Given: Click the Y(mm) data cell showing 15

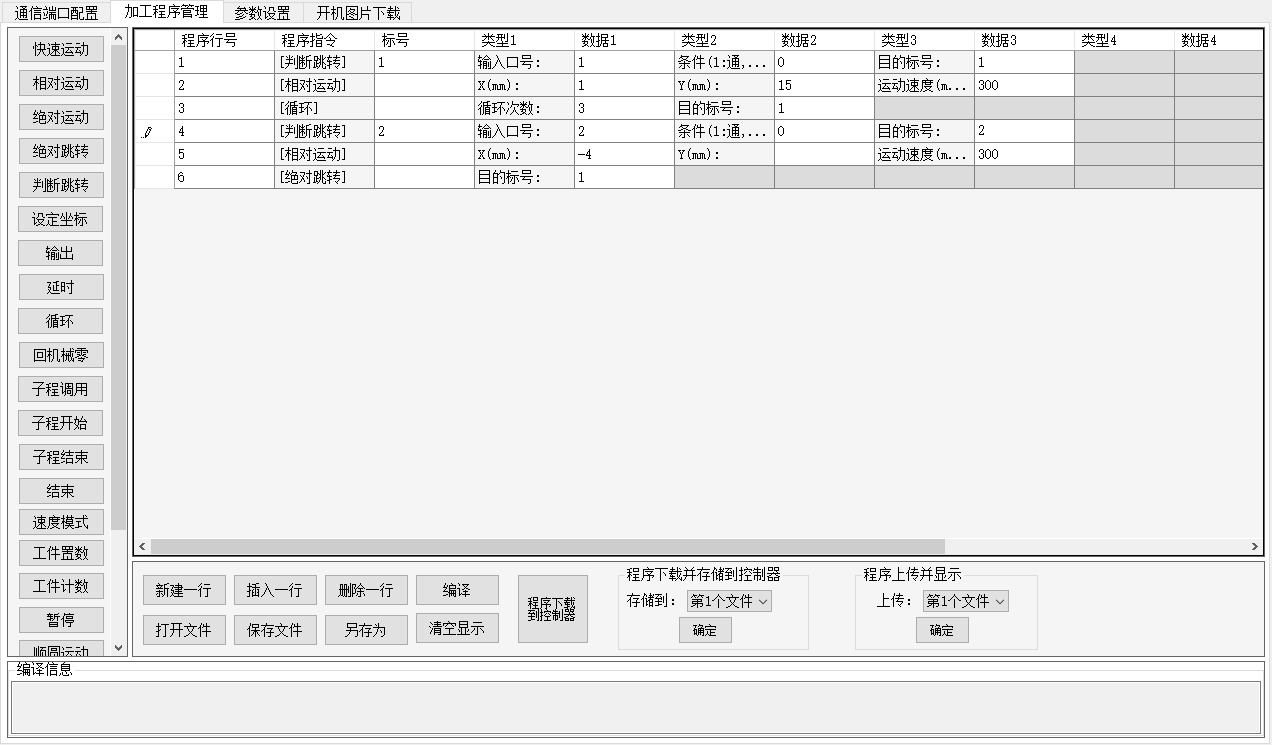Looking at the screenshot, I should click(x=824, y=85).
